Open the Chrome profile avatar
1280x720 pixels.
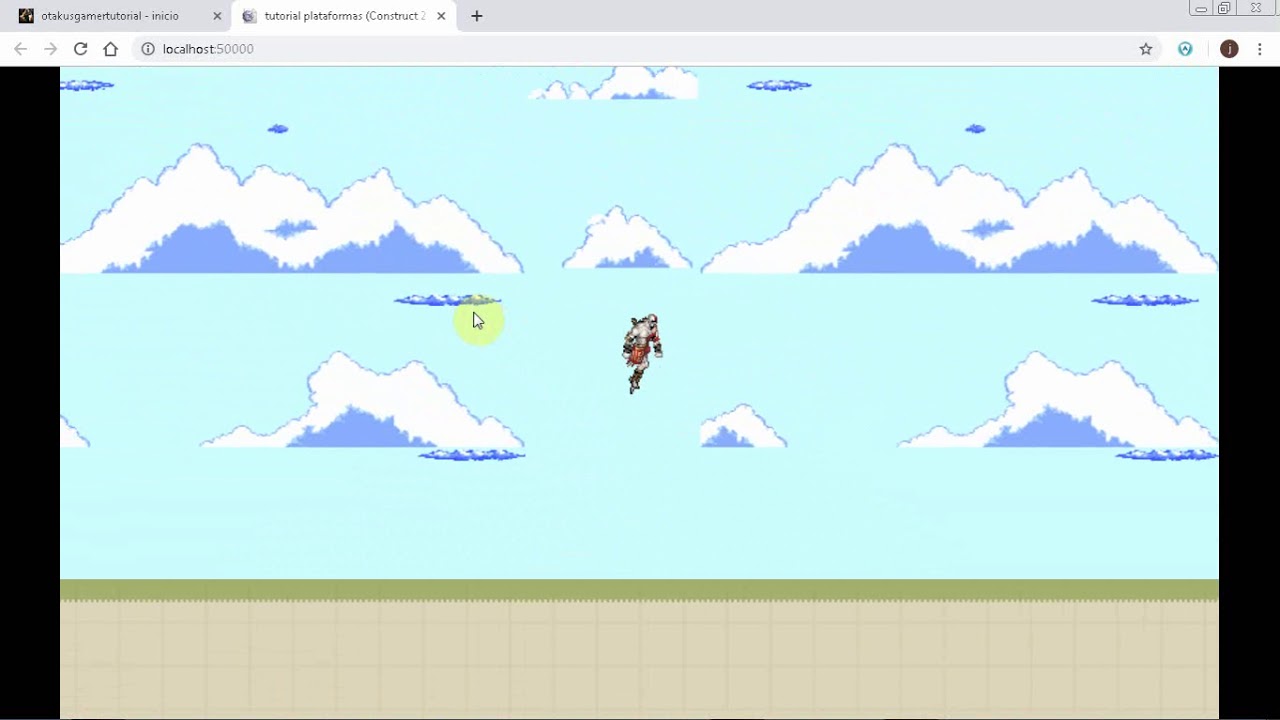[x=1229, y=49]
